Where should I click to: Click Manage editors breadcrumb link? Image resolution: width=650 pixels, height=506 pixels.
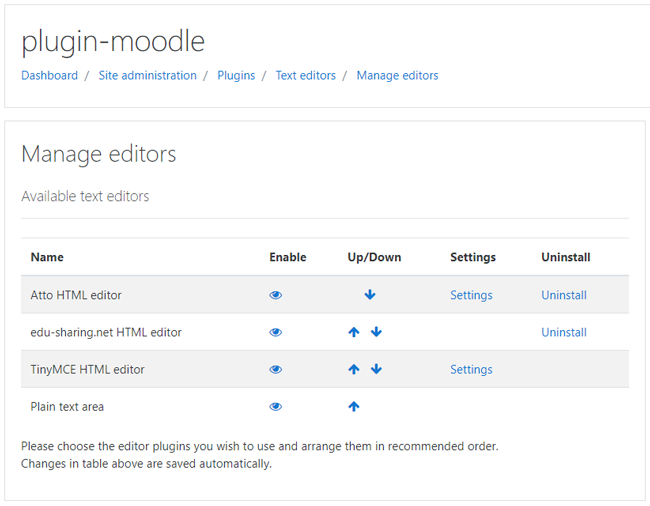(397, 75)
